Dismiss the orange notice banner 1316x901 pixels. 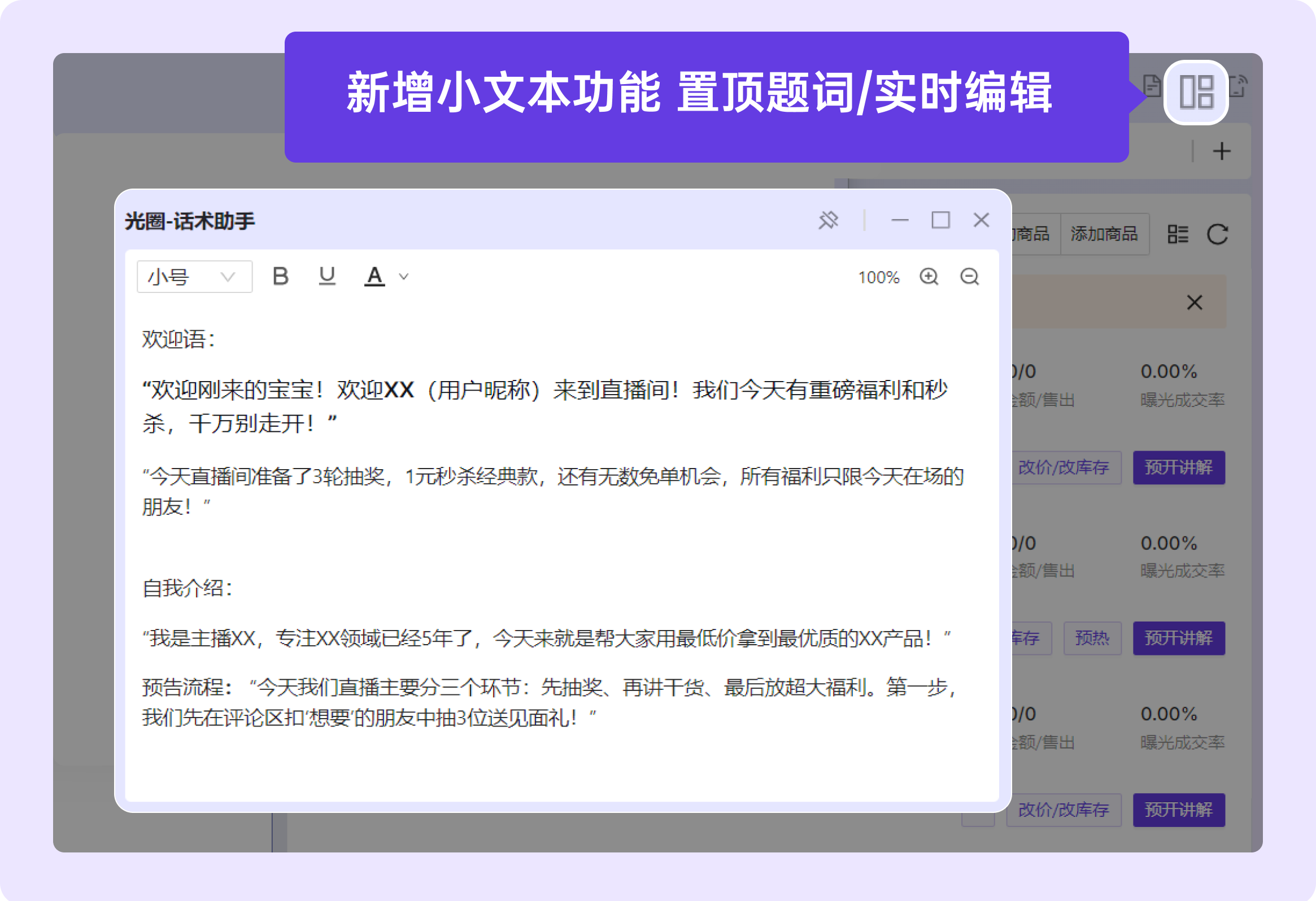coord(1194,302)
